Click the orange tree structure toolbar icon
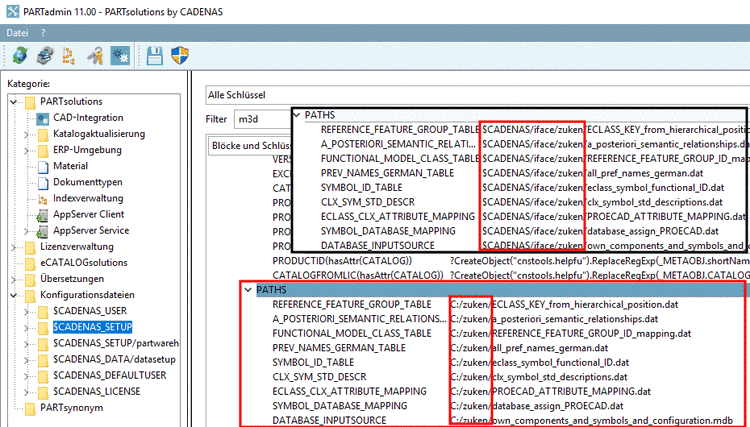750x427 pixels. click(68, 56)
